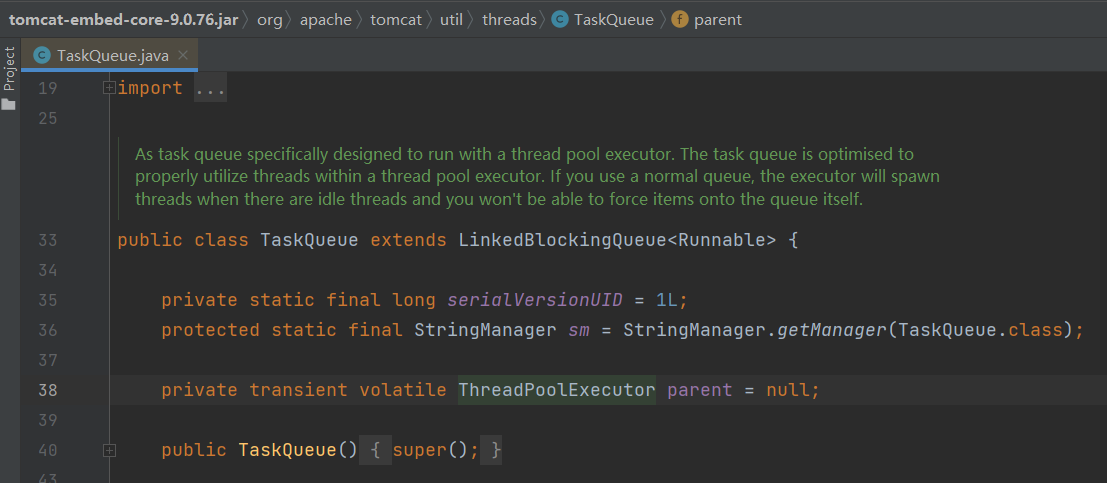
Task: Open the Project tool window tab
Action: click(x=9, y=68)
